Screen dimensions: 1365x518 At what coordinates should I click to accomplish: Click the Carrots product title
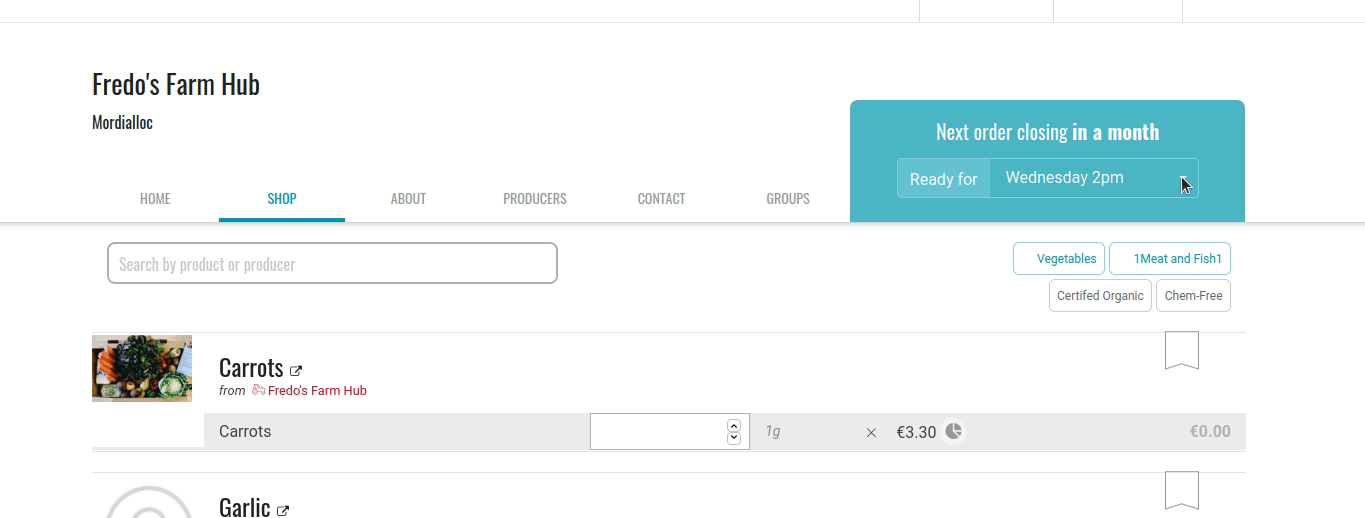coord(251,368)
